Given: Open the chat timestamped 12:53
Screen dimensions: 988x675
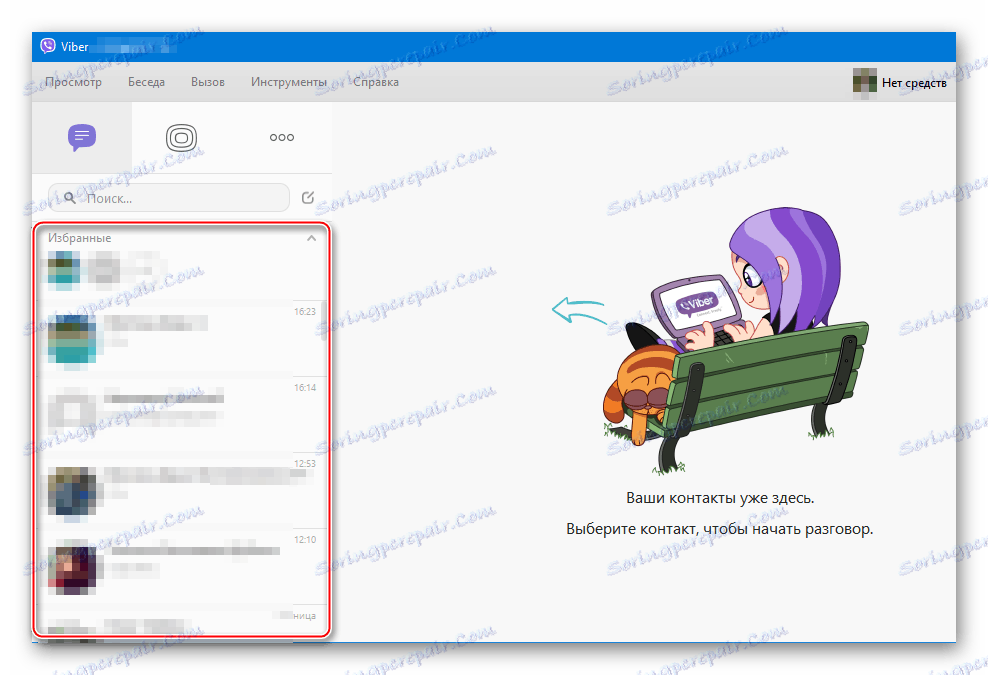Looking at the screenshot, I should pos(181,491).
